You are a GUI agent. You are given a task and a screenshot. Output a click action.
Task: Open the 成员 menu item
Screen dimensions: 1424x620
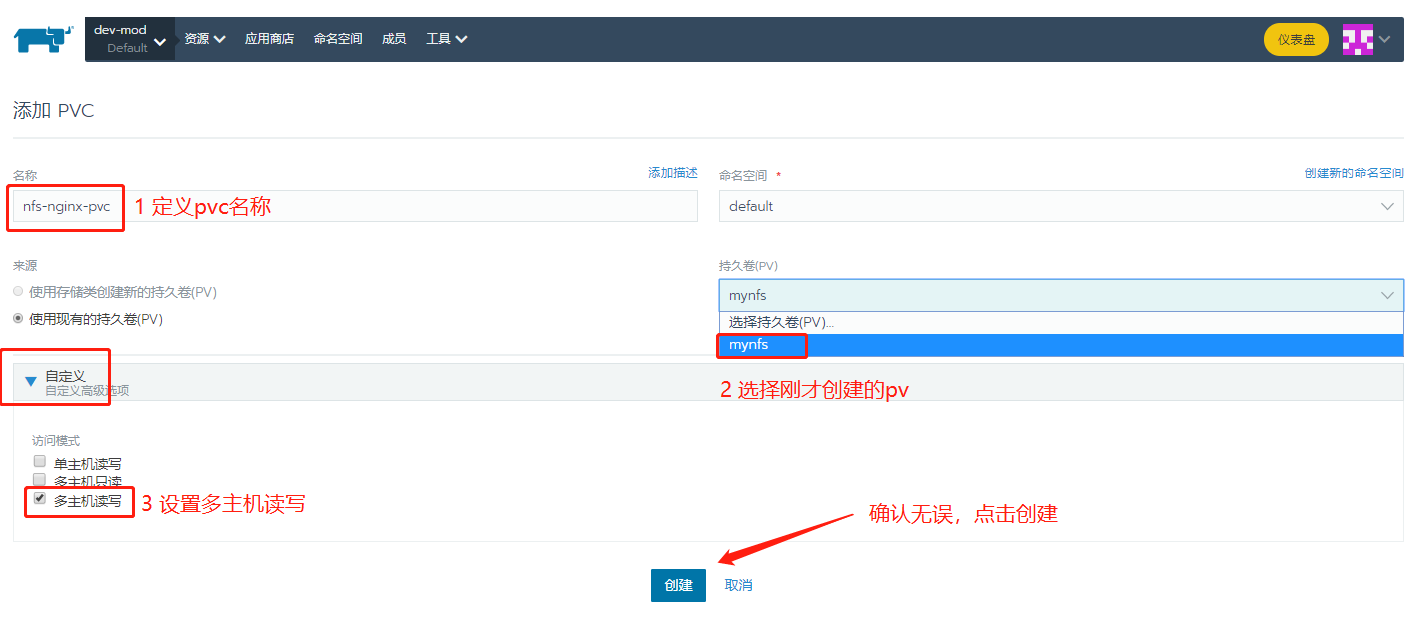pyautogui.click(x=394, y=38)
